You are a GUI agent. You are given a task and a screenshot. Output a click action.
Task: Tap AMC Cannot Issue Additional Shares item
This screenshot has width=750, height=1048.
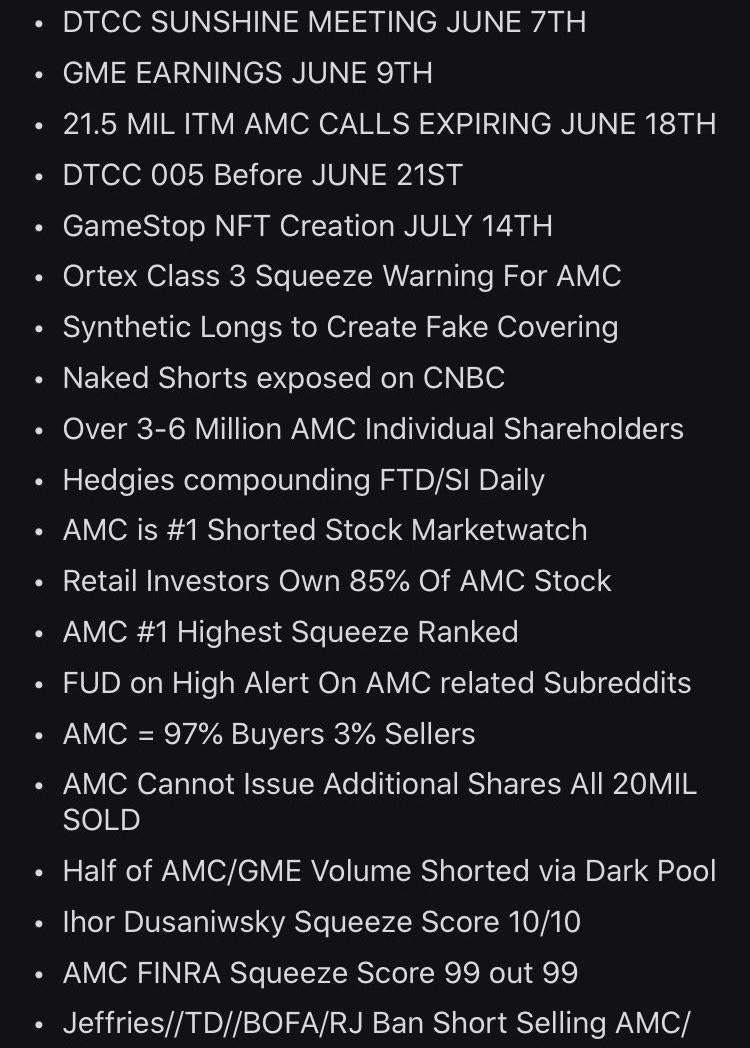[x=379, y=785]
